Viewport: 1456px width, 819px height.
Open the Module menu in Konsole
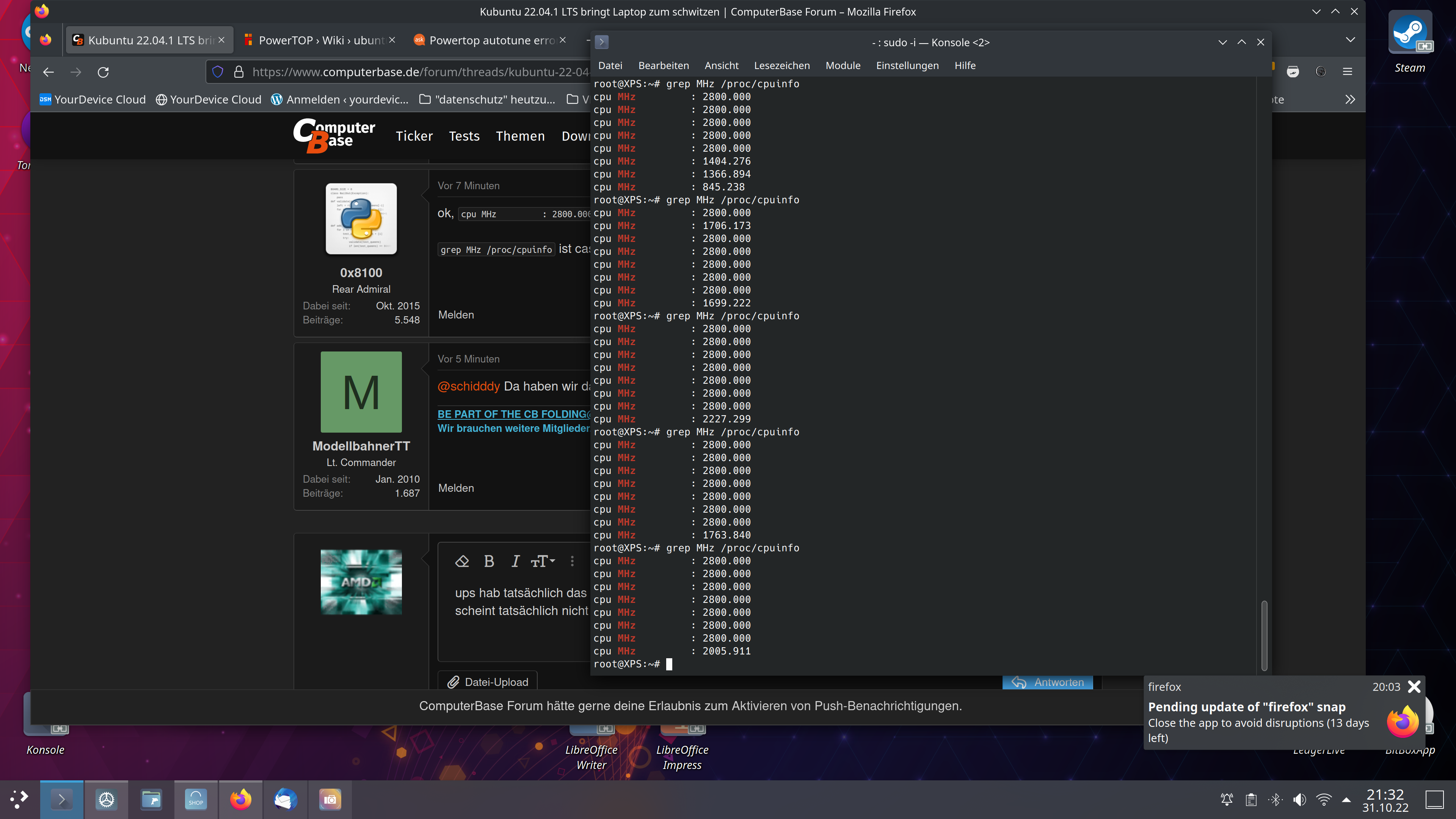pos(843,66)
